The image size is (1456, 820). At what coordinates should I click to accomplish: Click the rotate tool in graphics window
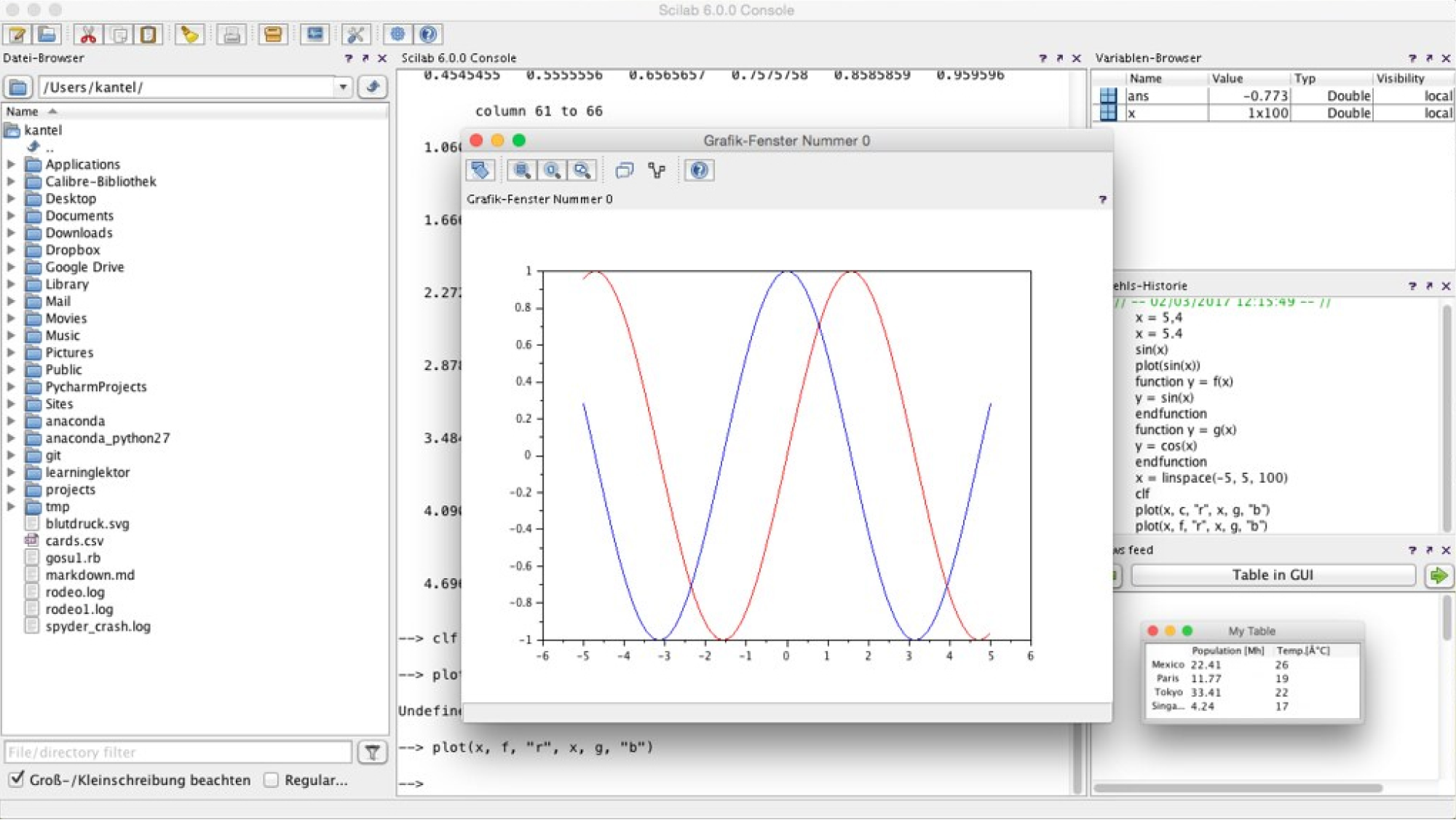(x=480, y=170)
